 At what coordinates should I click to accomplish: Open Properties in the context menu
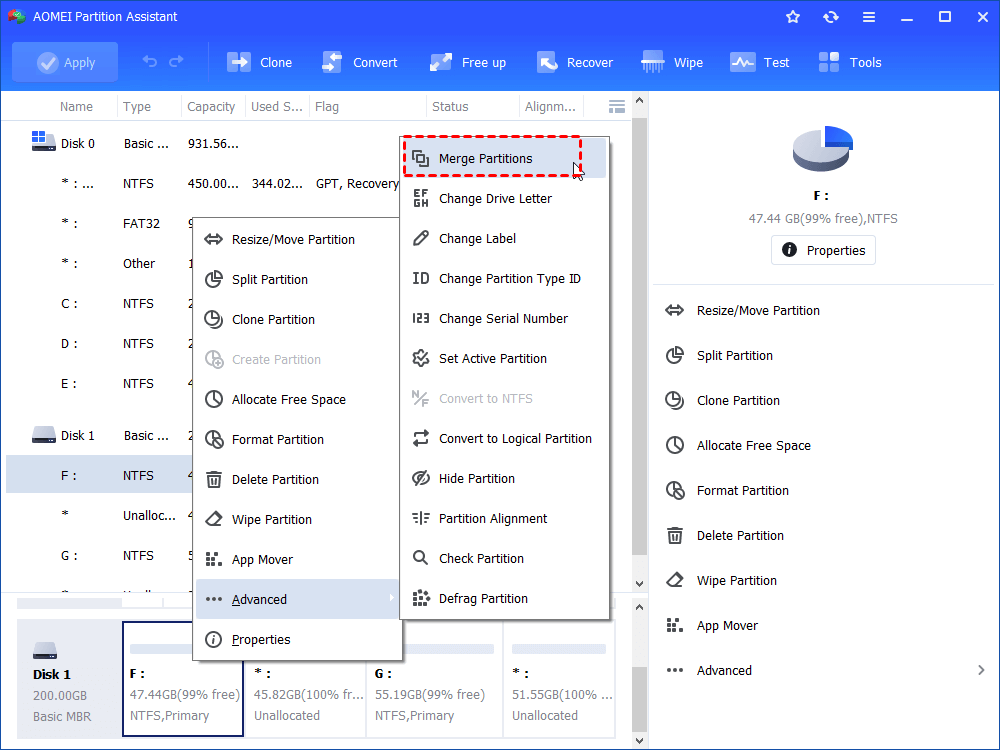point(297,639)
